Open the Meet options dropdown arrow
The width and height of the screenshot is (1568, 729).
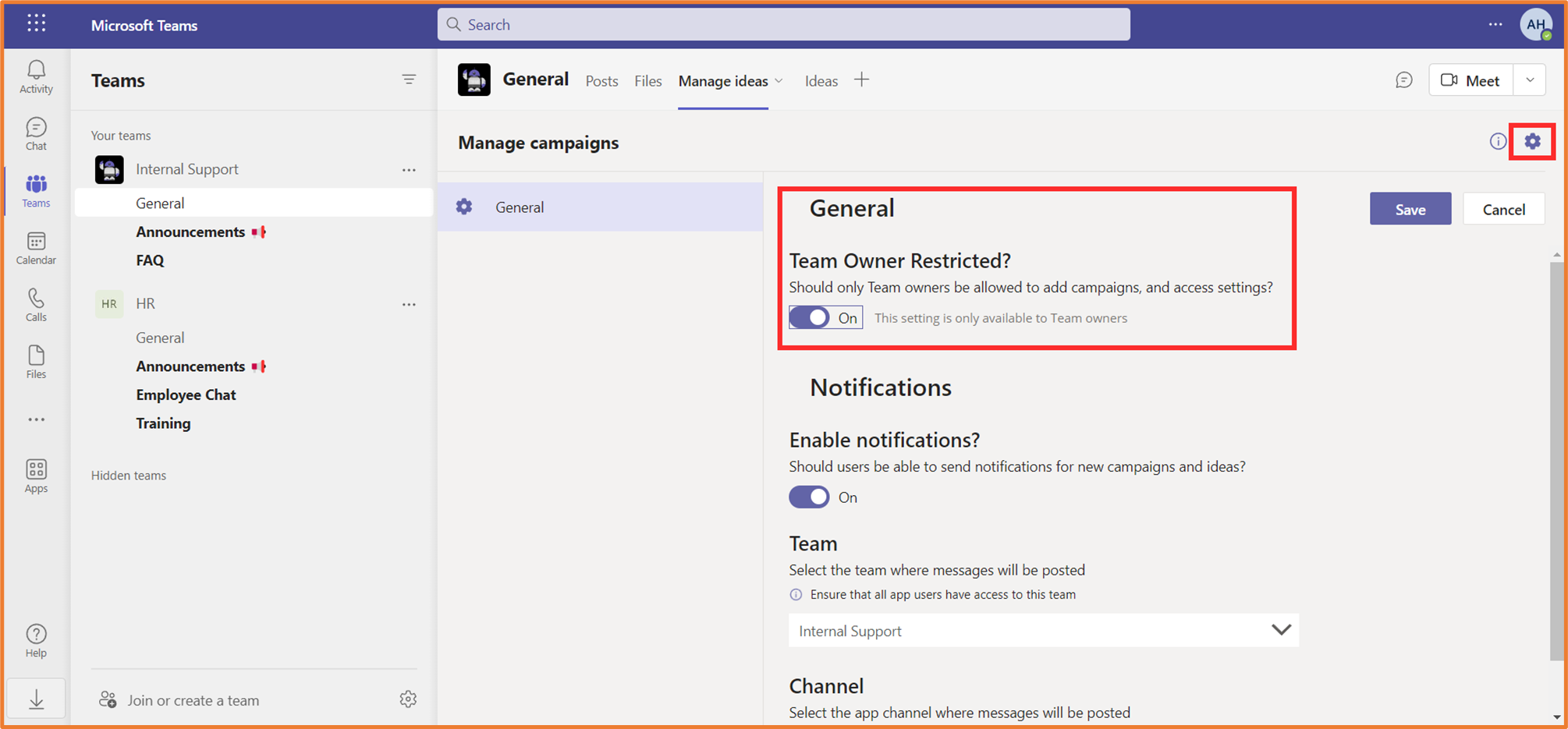coord(1529,80)
